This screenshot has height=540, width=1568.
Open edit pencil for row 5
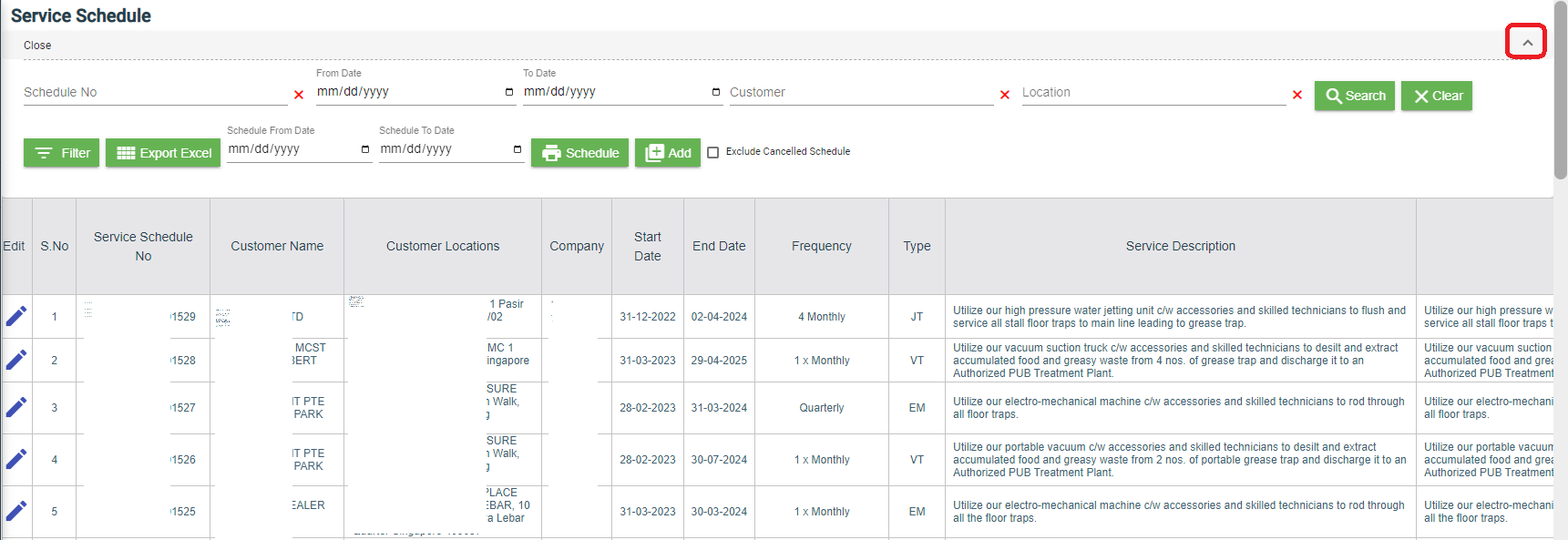click(x=16, y=511)
